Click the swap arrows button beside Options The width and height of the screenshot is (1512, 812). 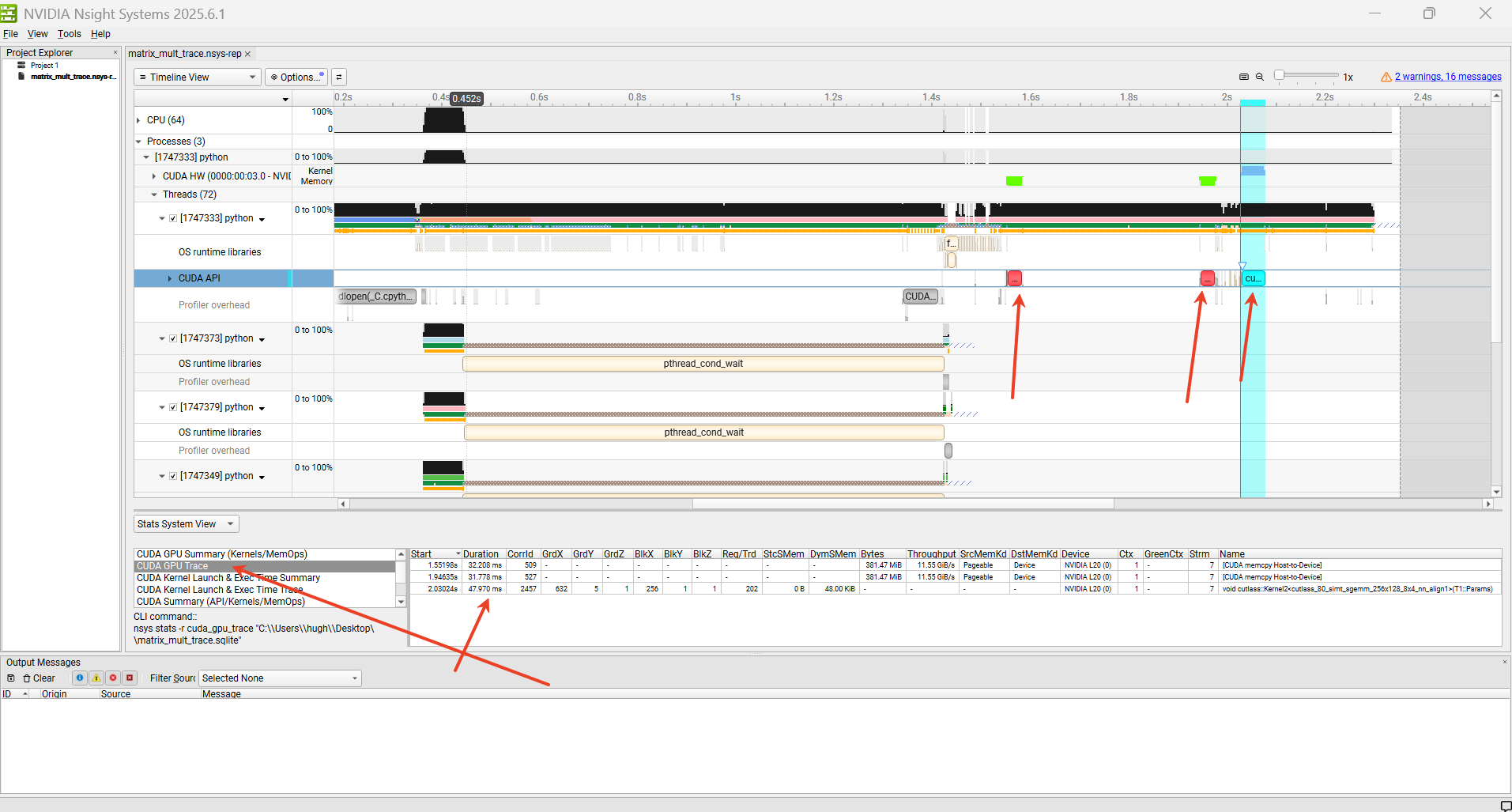pyautogui.click(x=339, y=77)
